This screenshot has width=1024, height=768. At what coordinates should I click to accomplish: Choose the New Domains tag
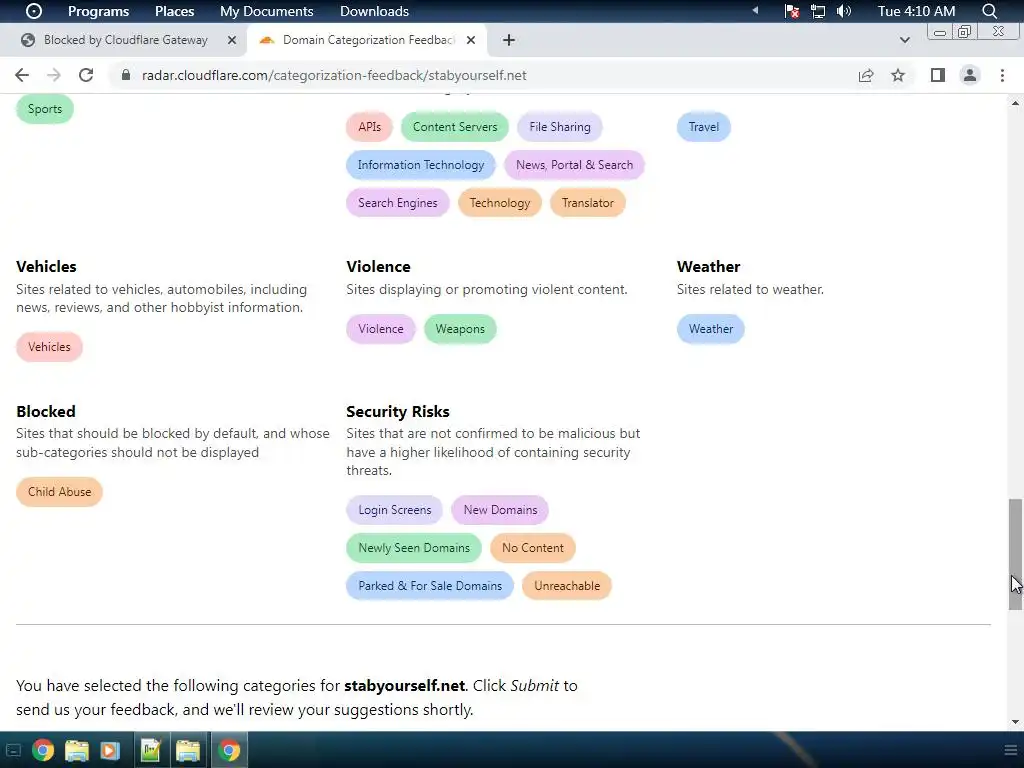tap(500, 509)
